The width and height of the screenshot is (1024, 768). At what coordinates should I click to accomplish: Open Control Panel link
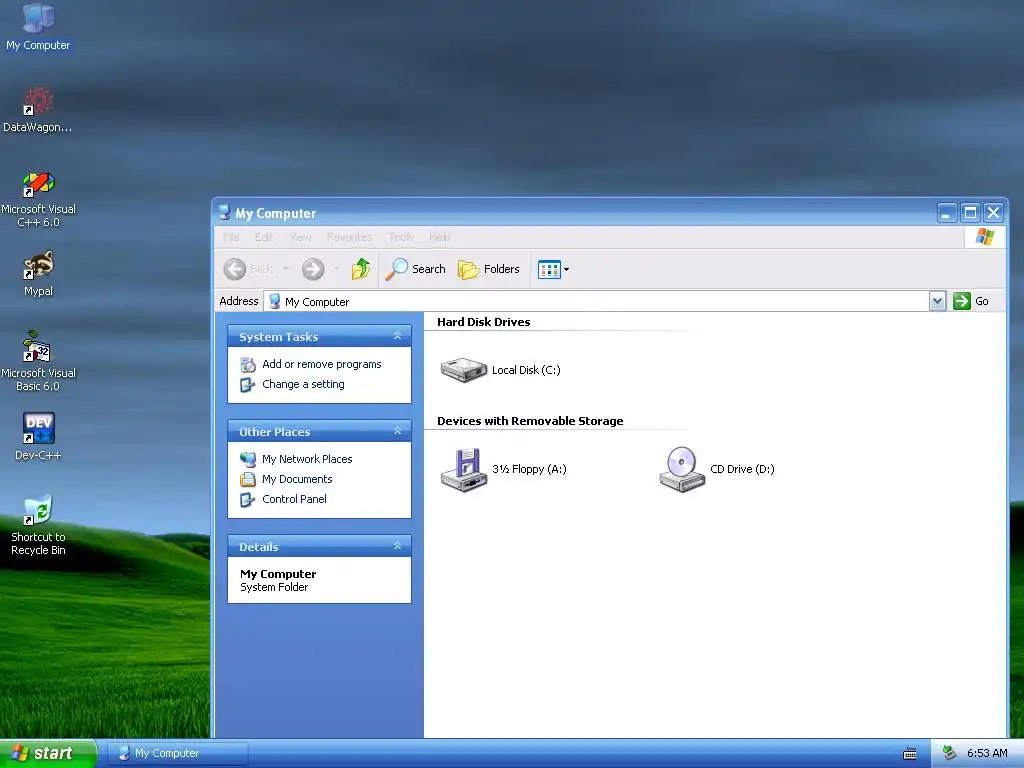point(294,499)
